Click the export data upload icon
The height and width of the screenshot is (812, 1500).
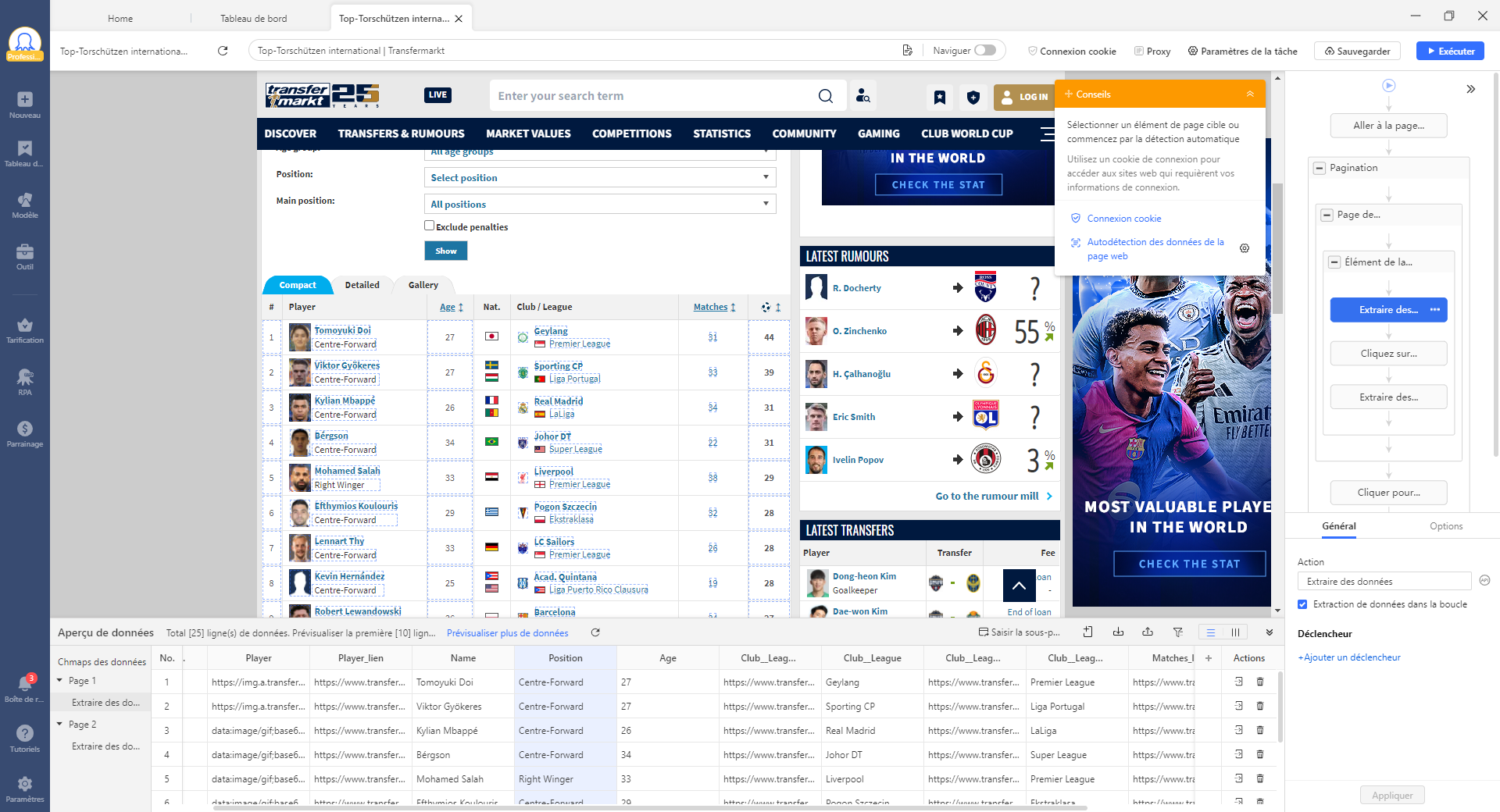click(1148, 632)
